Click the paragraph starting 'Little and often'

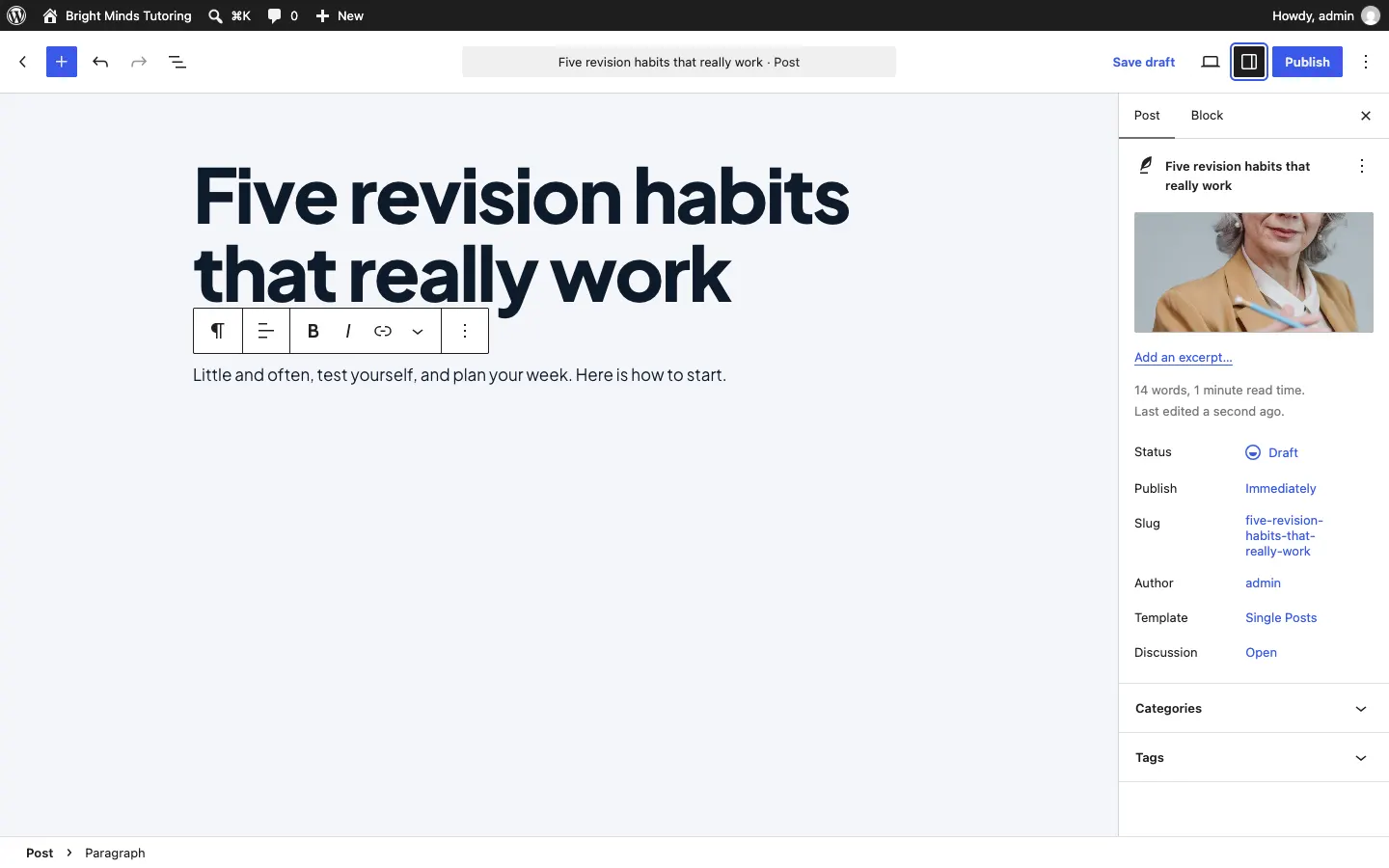(460, 375)
